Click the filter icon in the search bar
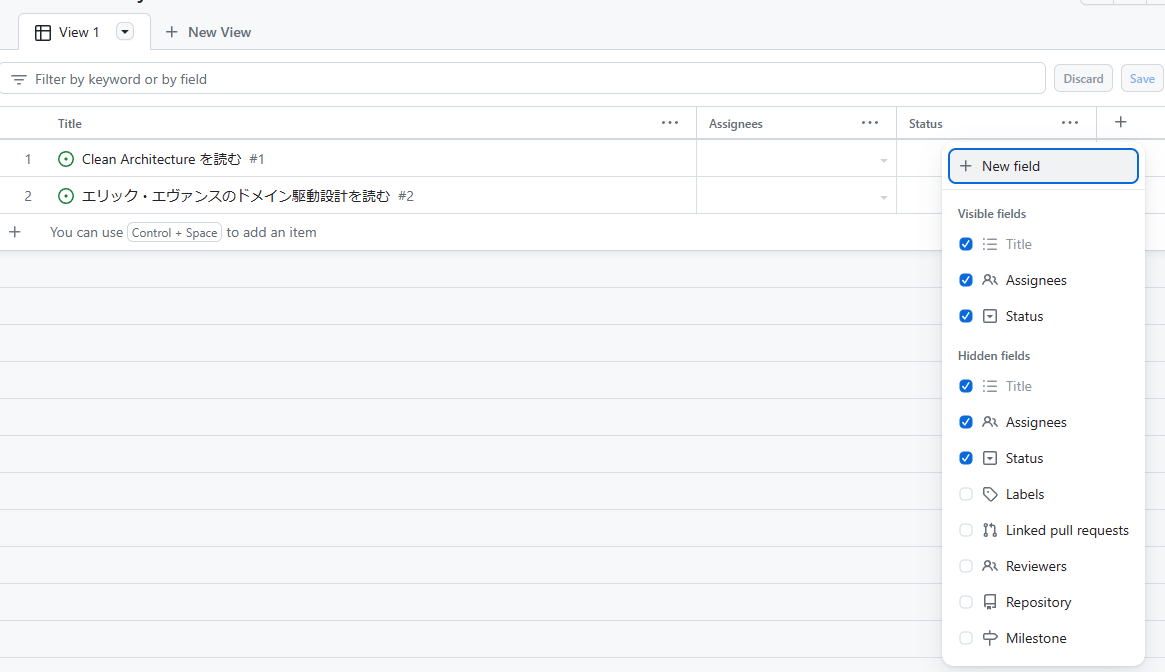1165x672 pixels. click(19, 79)
